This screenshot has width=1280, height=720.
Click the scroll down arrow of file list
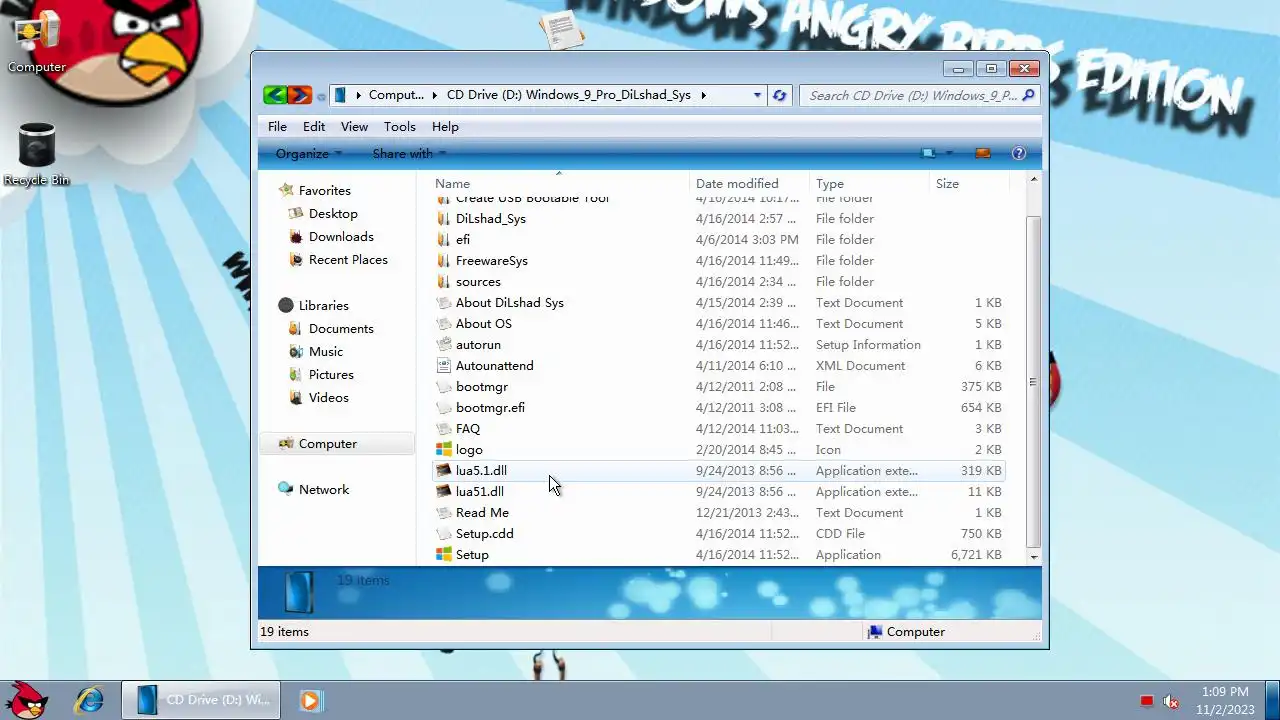coord(1034,557)
